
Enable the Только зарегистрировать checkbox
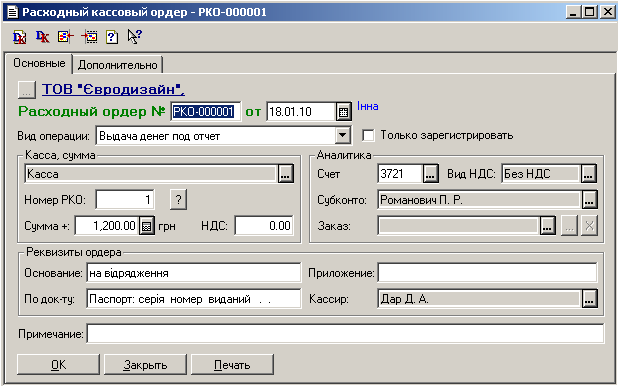(x=369, y=135)
